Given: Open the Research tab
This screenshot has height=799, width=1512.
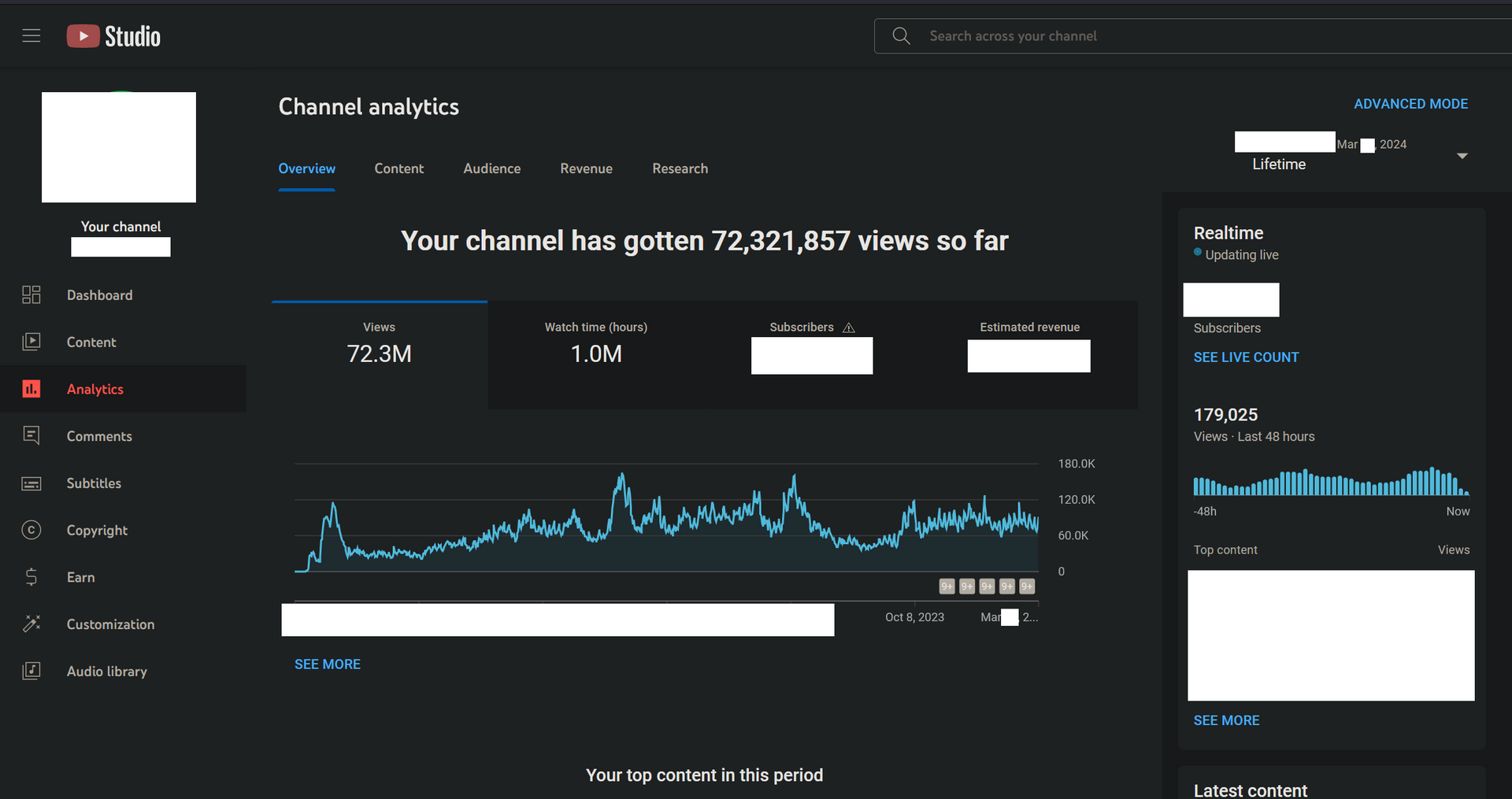Looking at the screenshot, I should coord(680,168).
